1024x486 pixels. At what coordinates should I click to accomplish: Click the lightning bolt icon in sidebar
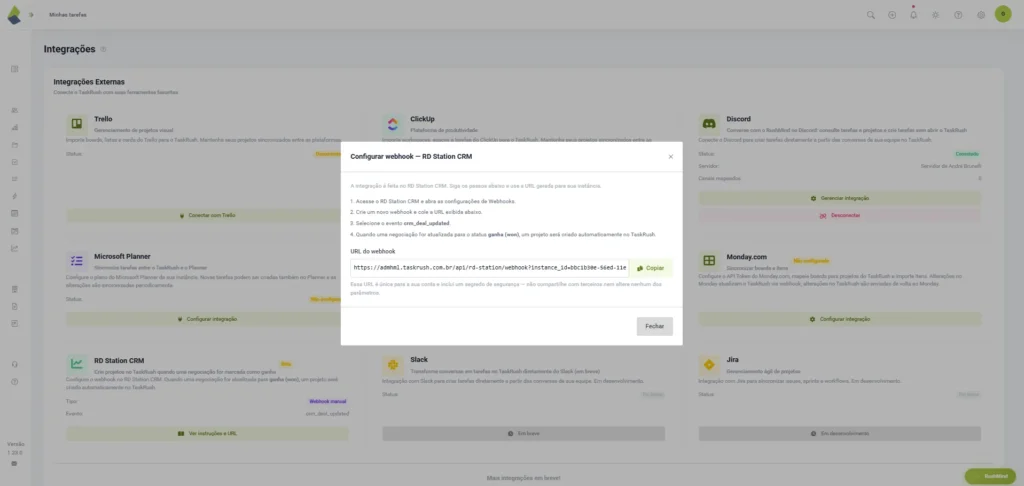click(14, 196)
